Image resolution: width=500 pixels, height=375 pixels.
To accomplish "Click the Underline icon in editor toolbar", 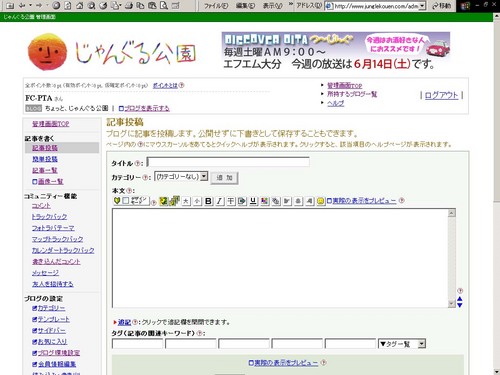I will point(253,201).
